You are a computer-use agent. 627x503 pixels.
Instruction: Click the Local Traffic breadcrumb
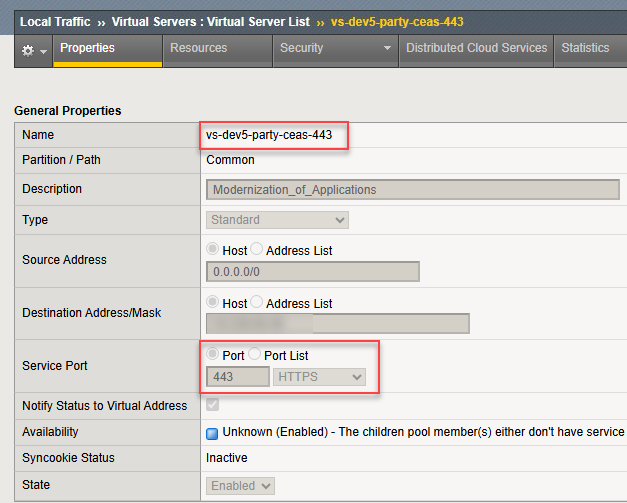(55, 21)
